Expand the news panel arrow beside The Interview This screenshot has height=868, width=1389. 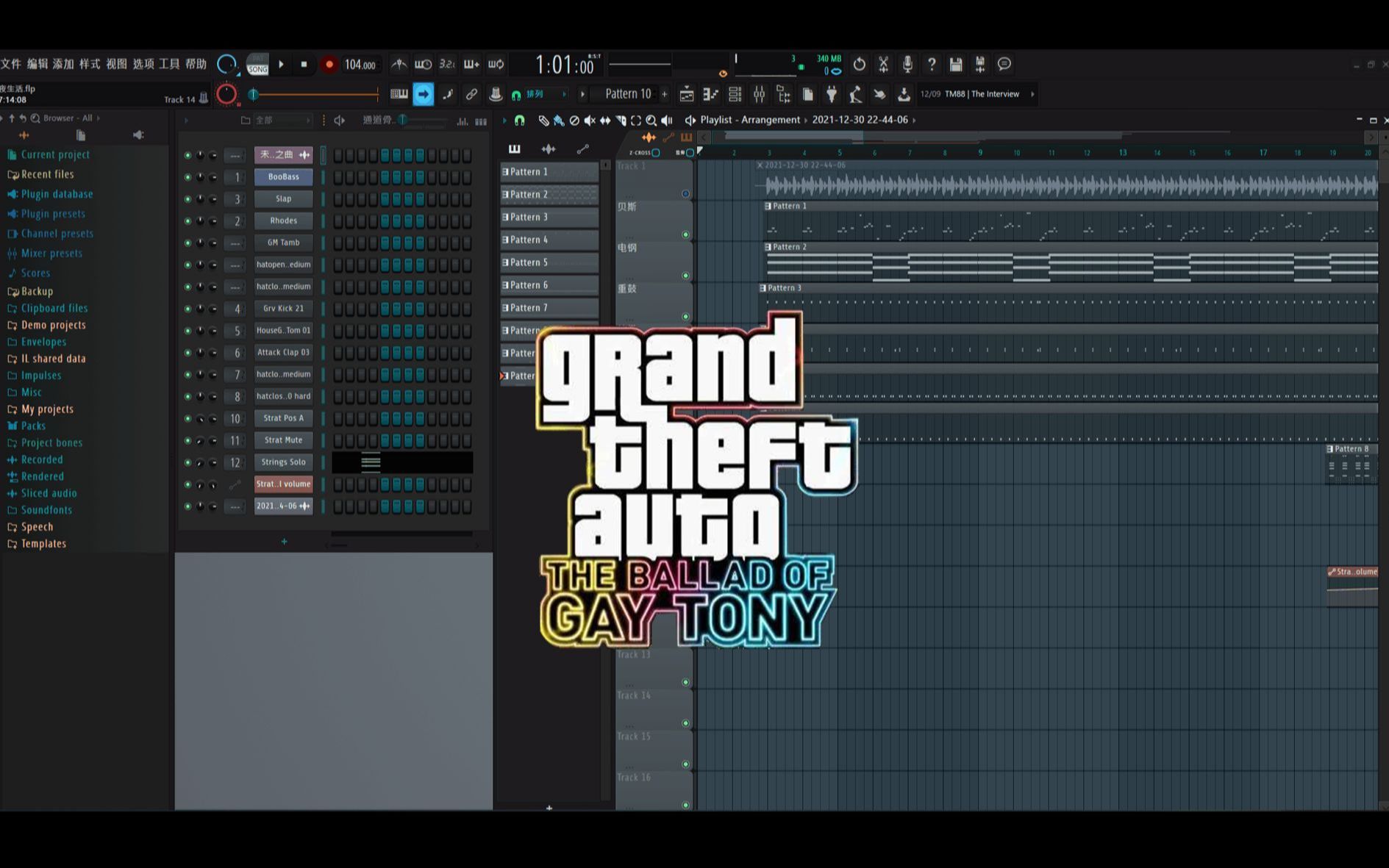(1032, 94)
